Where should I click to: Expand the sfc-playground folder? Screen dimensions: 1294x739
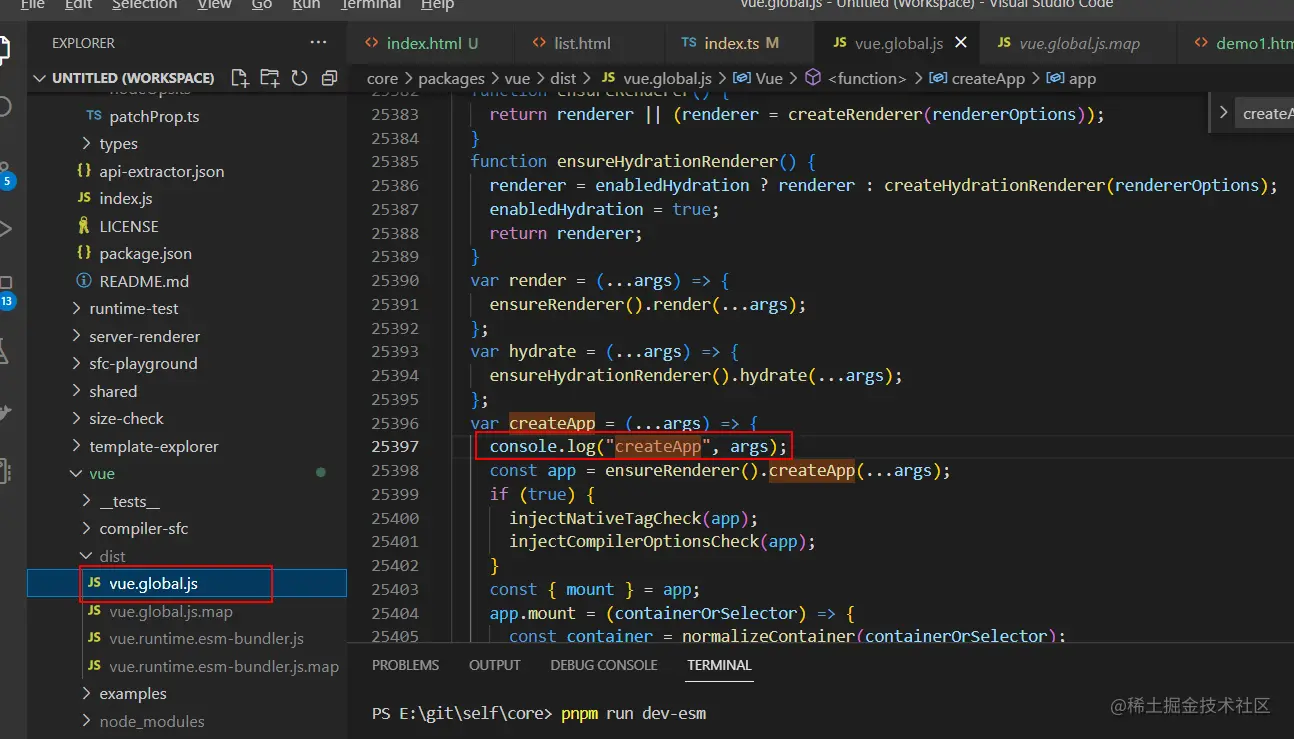143,364
